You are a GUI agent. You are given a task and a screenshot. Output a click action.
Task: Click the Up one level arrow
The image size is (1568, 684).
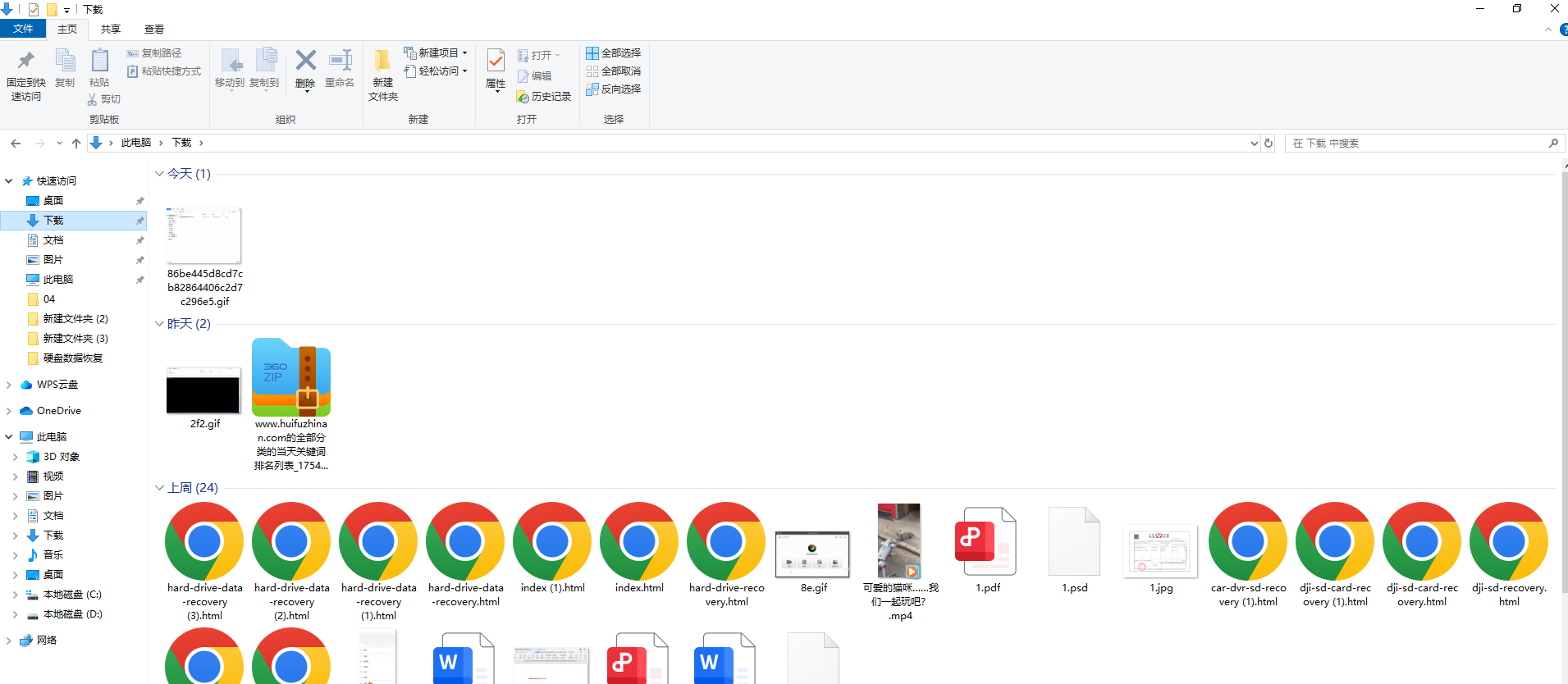click(x=76, y=143)
